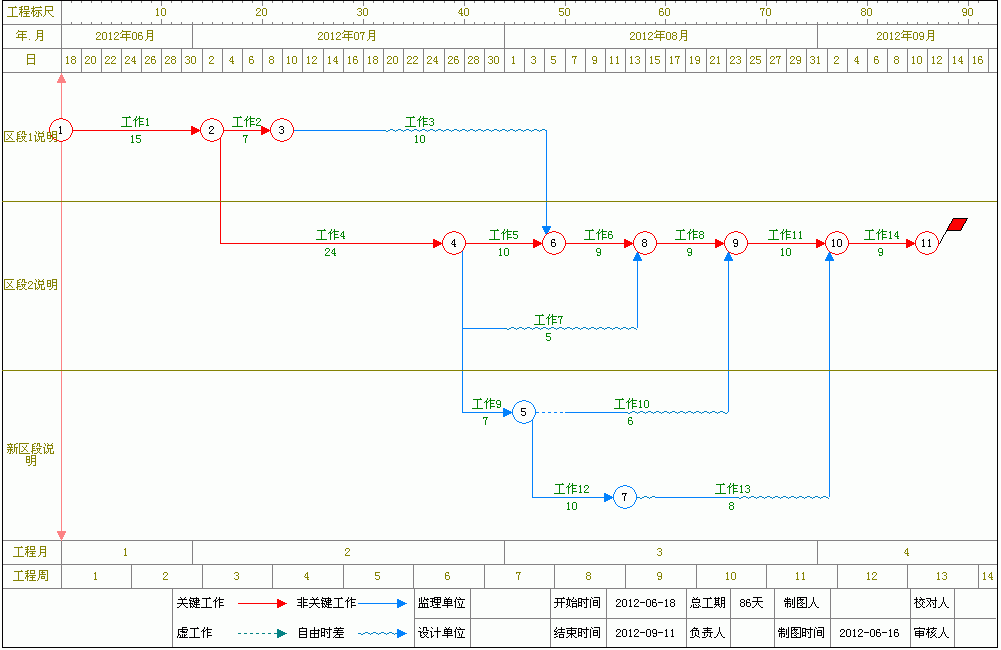
Task: Click drawing date 2012-06-16 cell
Action: (x=869, y=633)
